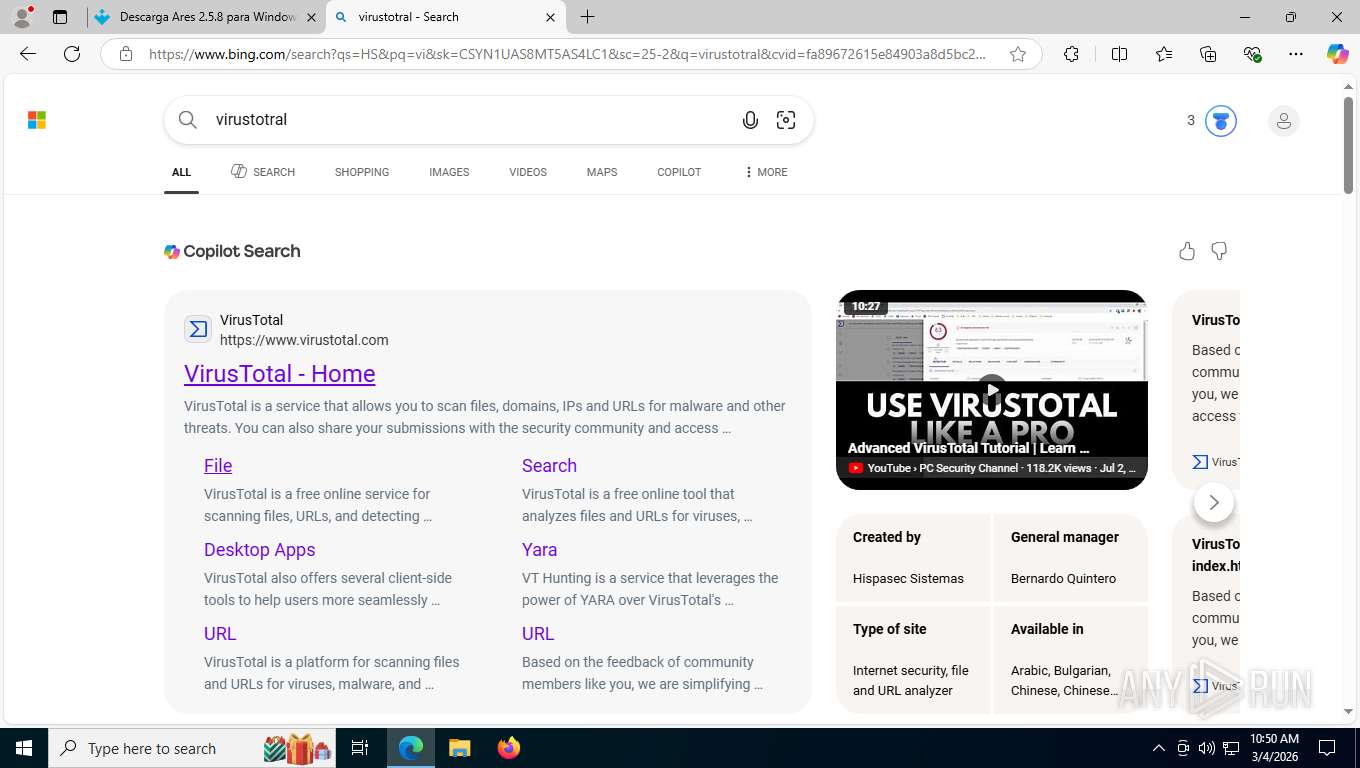Open the Collections icon
Viewport: 1360px width, 768px height.
click(x=1208, y=54)
